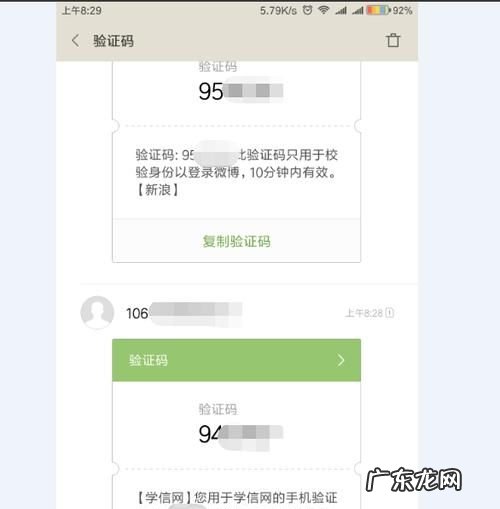Tap the 验证码 page title
Image resolution: width=500 pixels, height=509 pixels.
click(113, 41)
